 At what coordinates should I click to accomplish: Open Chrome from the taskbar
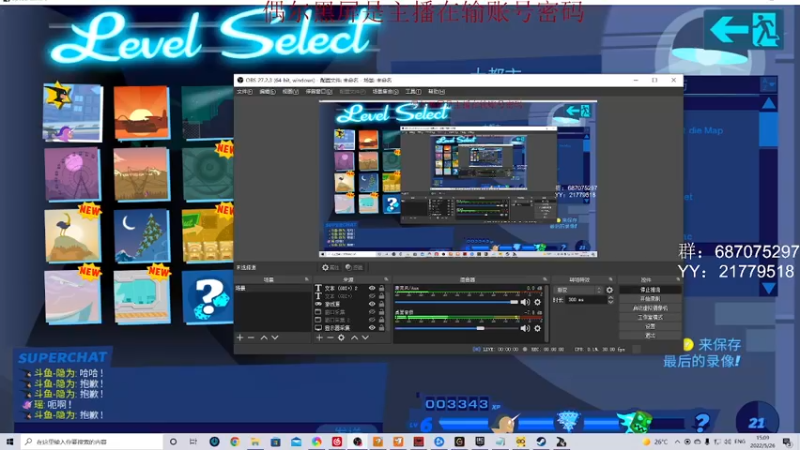pyautogui.click(x=235, y=441)
